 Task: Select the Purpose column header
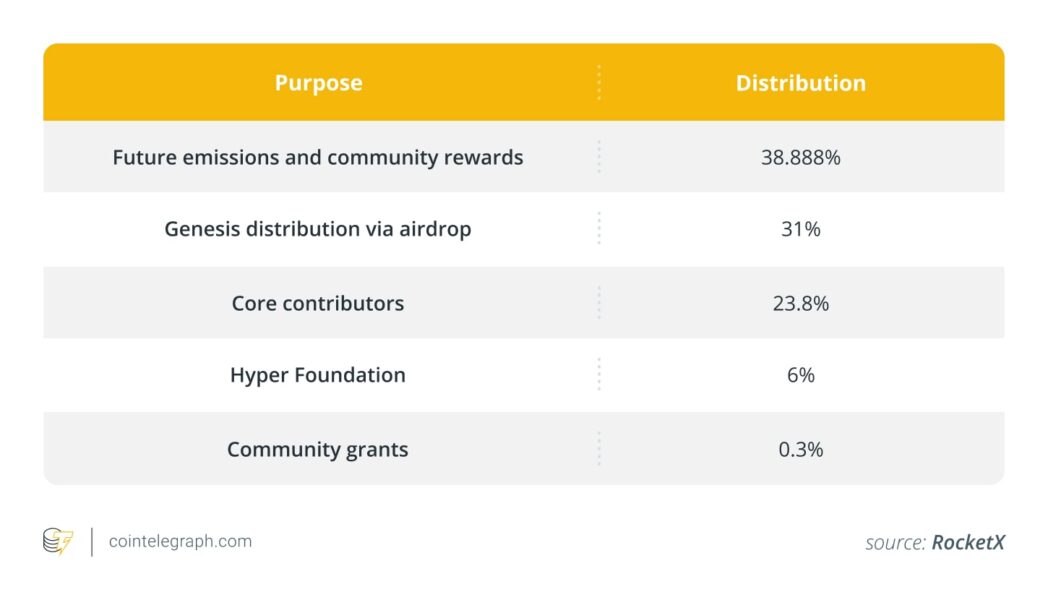(318, 83)
